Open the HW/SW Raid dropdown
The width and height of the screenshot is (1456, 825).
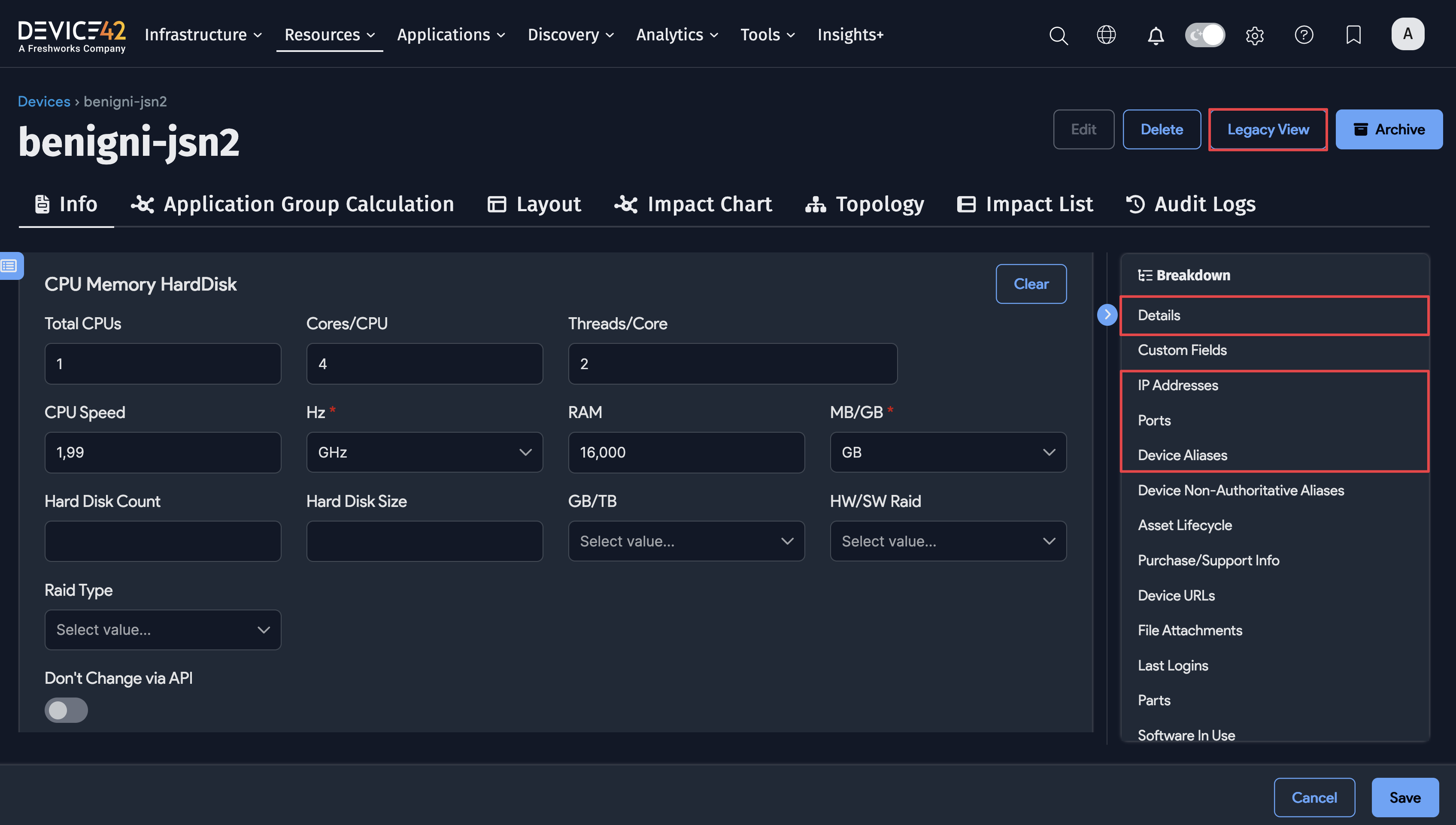[948, 541]
